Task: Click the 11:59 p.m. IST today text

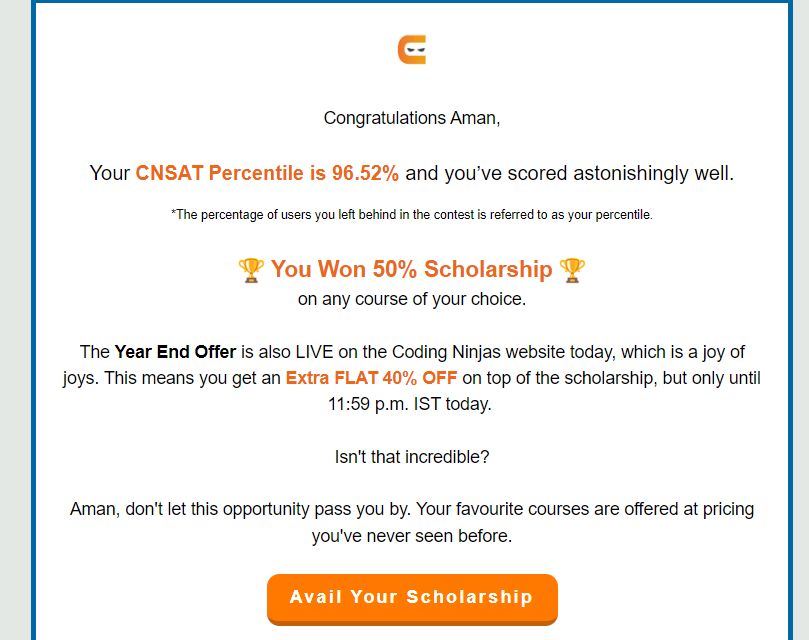Action: click(x=410, y=404)
